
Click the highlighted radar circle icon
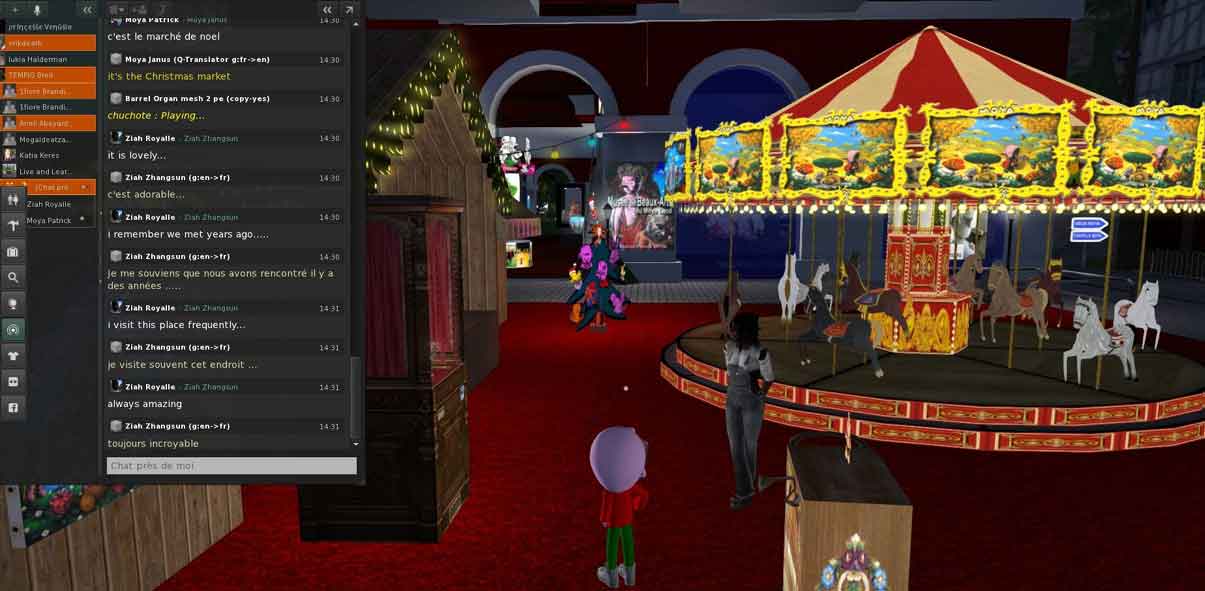(13, 329)
